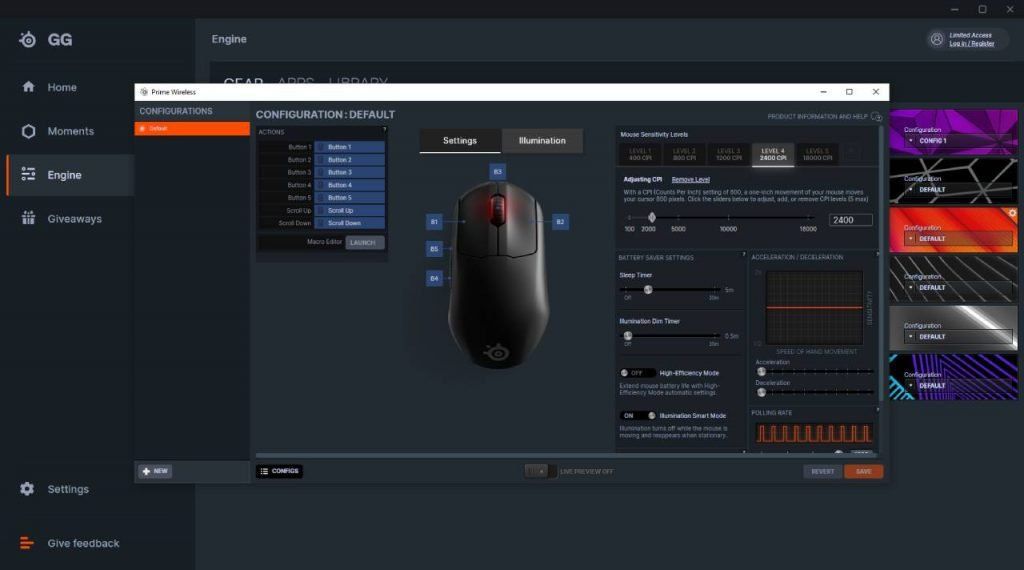Click the plus icon on the NEW button
This screenshot has height=570, width=1024.
click(146, 471)
